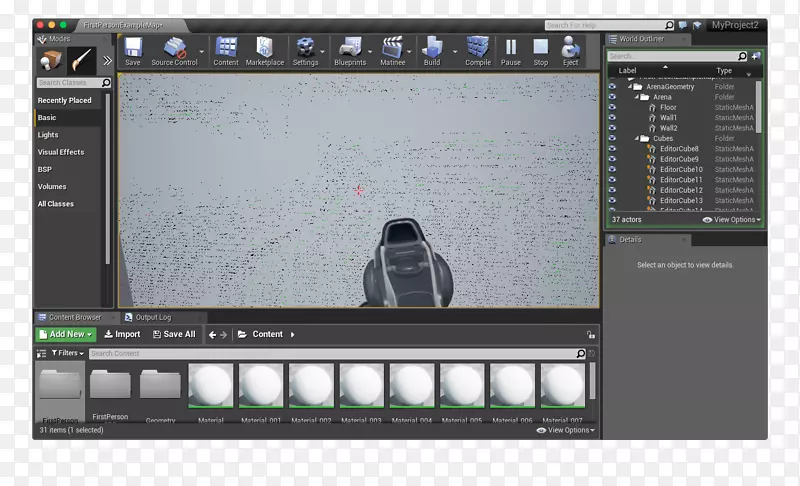Toggle visibility of EditorCube8
This screenshot has height=486, width=800.
[612, 149]
